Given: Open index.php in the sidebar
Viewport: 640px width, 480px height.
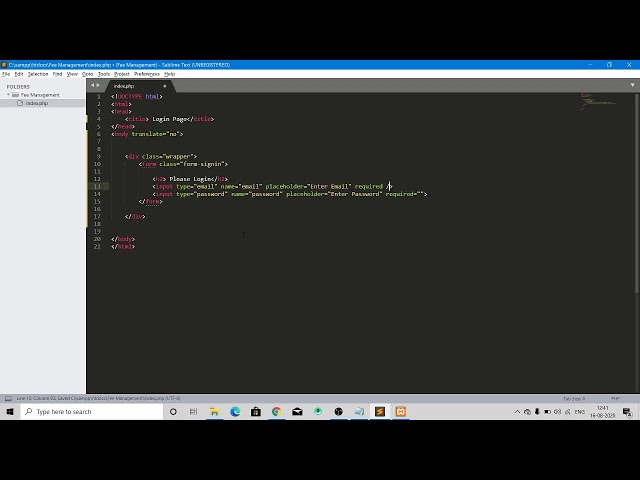Looking at the screenshot, I should pyautogui.click(x=37, y=103).
